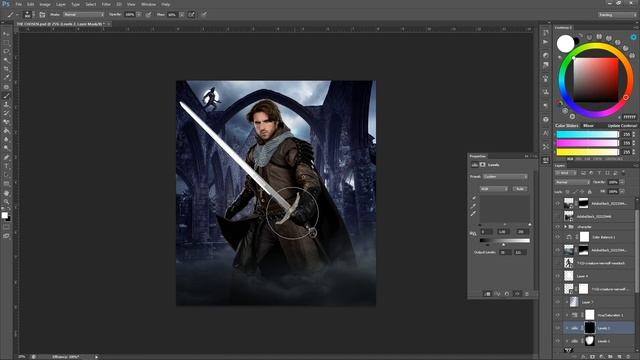Open the Coolorus settings gear icon
Screen dimensions: 640x360
tap(633, 37)
